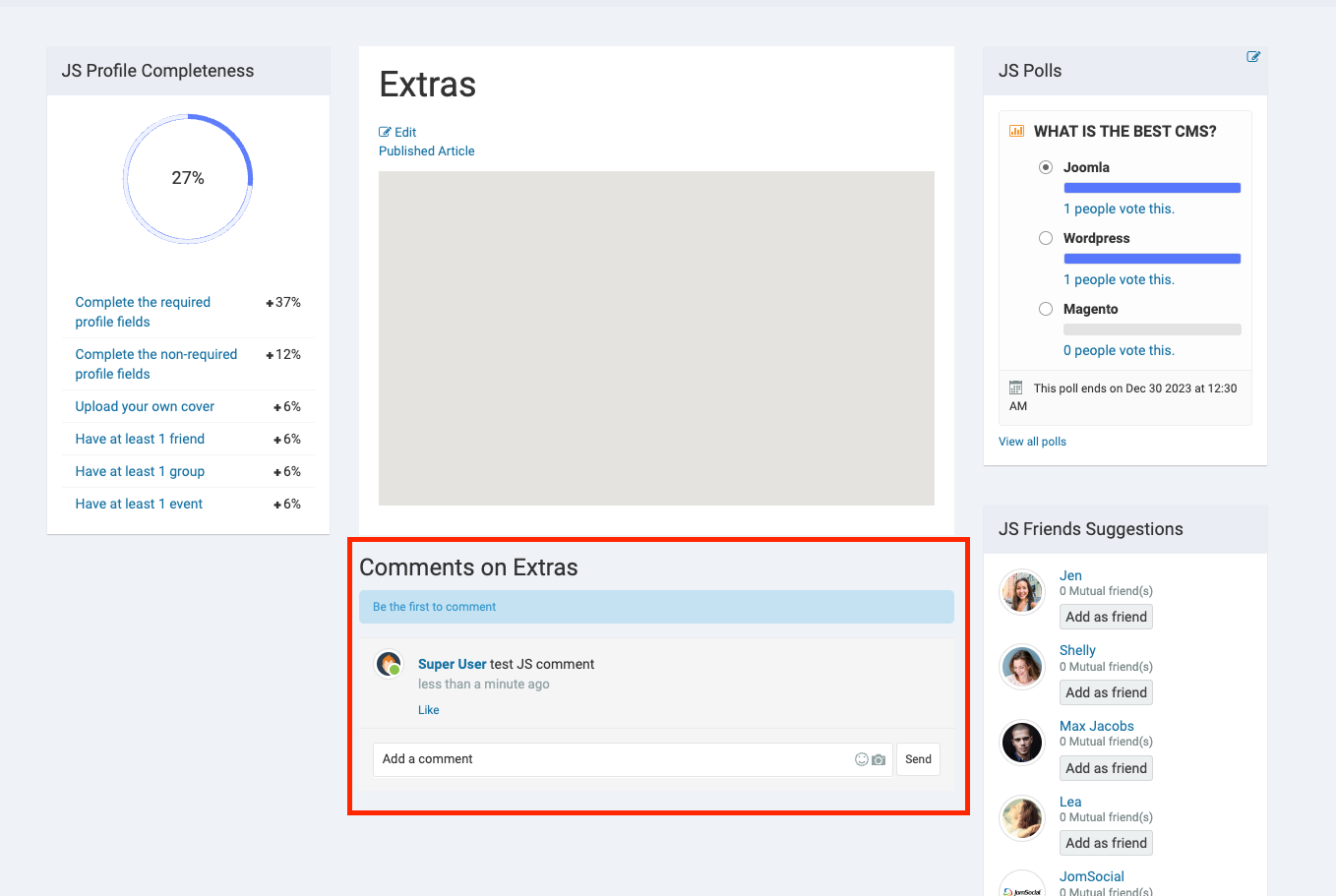Click Lea's avatar photo
1336x896 pixels.
(x=1022, y=818)
